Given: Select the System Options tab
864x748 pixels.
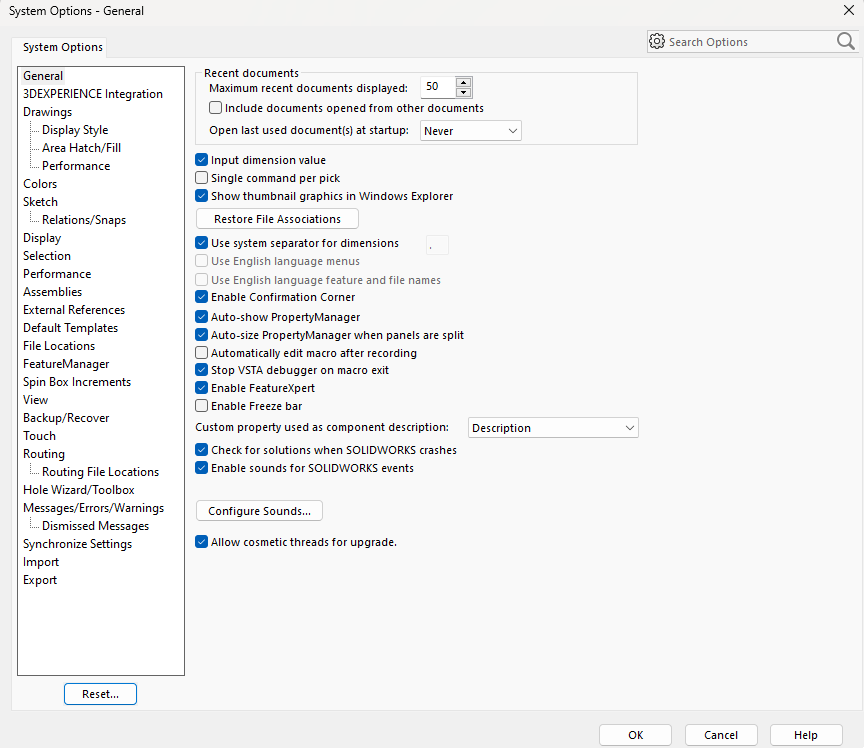Looking at the screenshot, I should coord(63,48).
